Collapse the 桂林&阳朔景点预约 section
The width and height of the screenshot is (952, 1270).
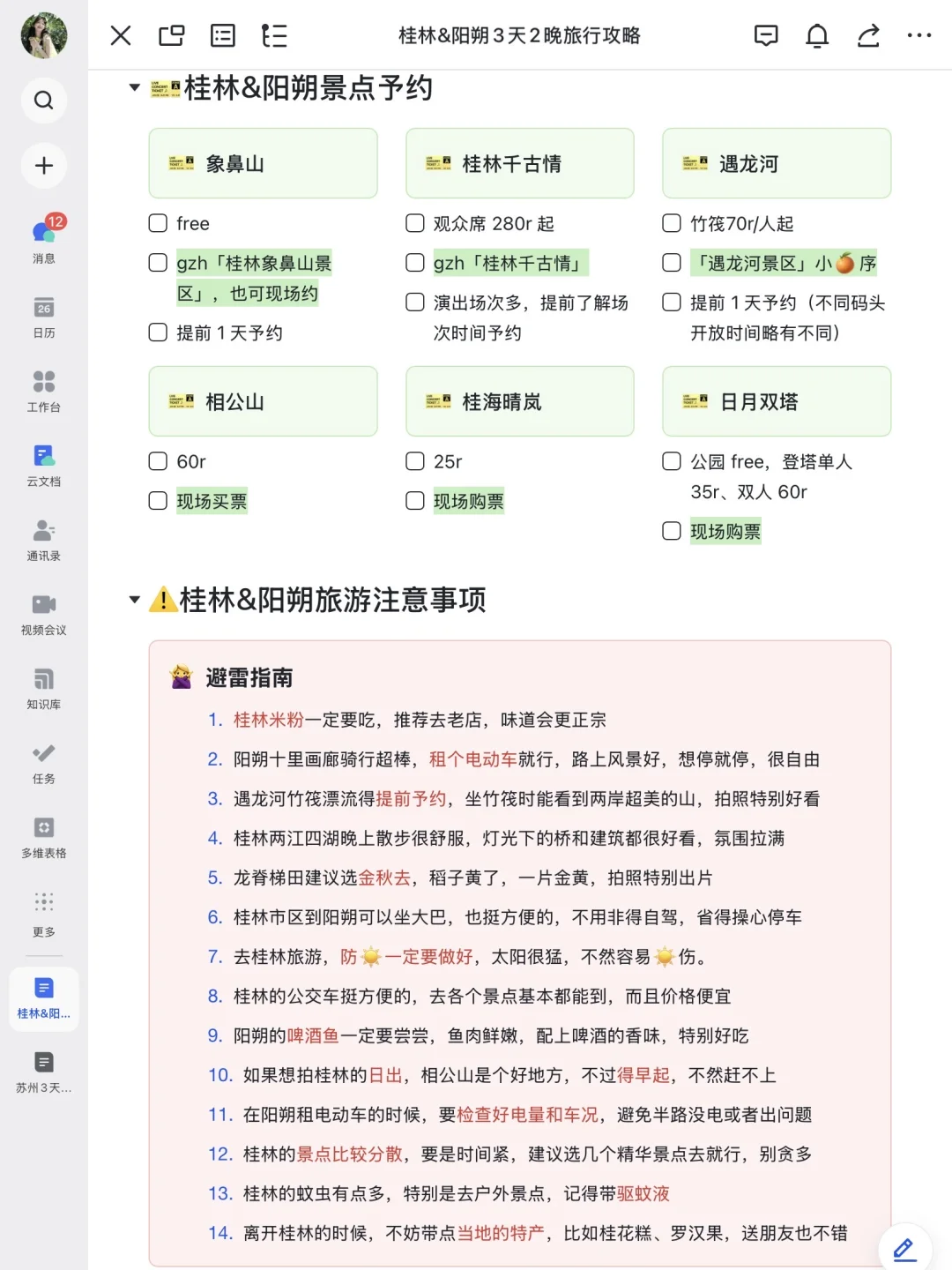134,87
